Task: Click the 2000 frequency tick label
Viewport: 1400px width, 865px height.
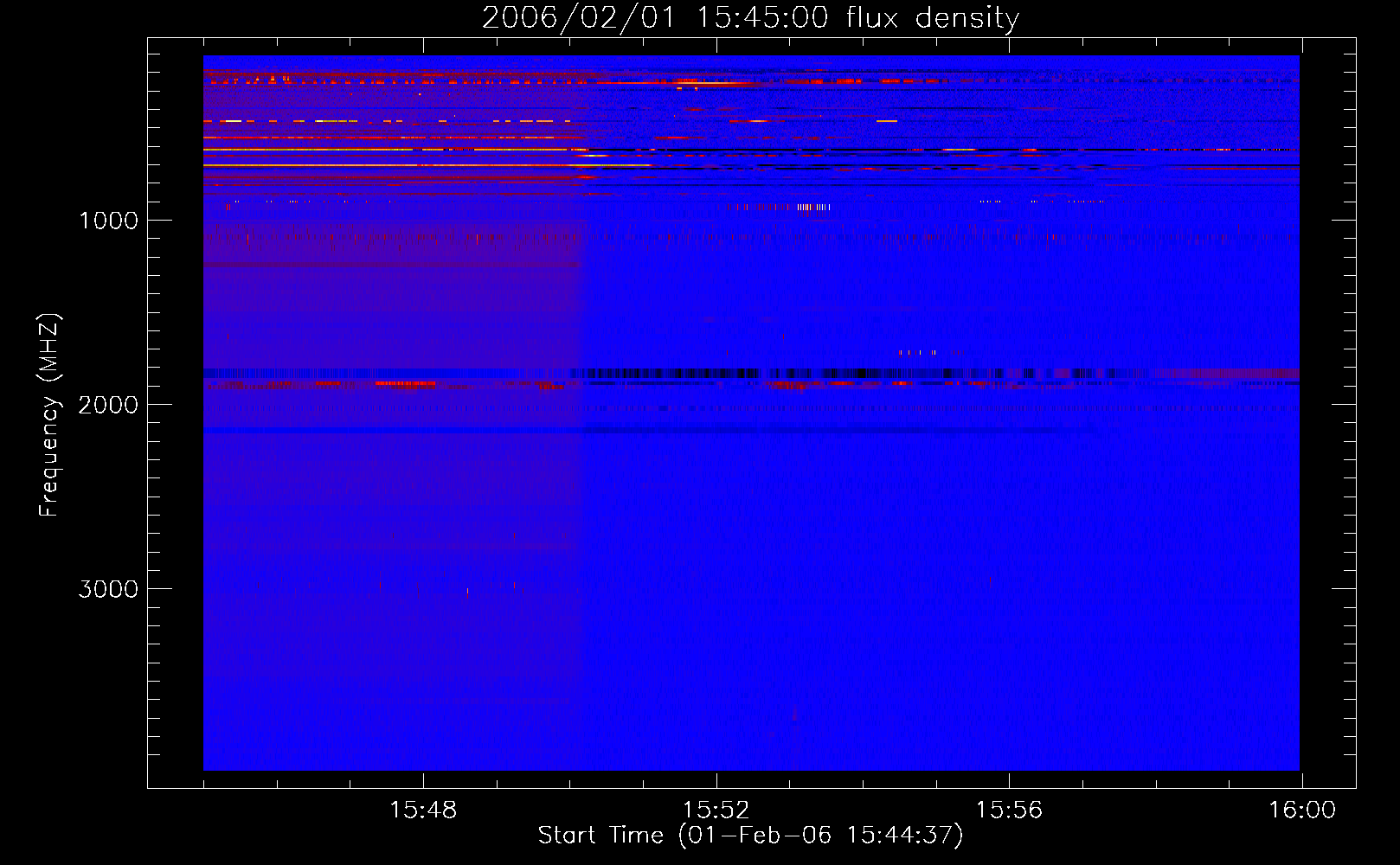Action: tap(108, 405)
